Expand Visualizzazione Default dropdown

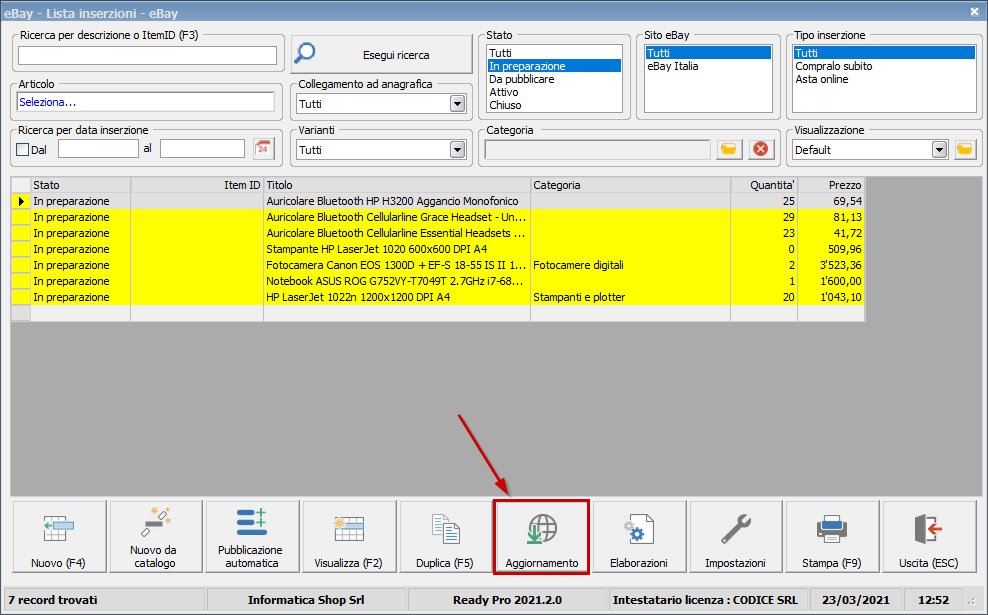[x=939, y=150]
